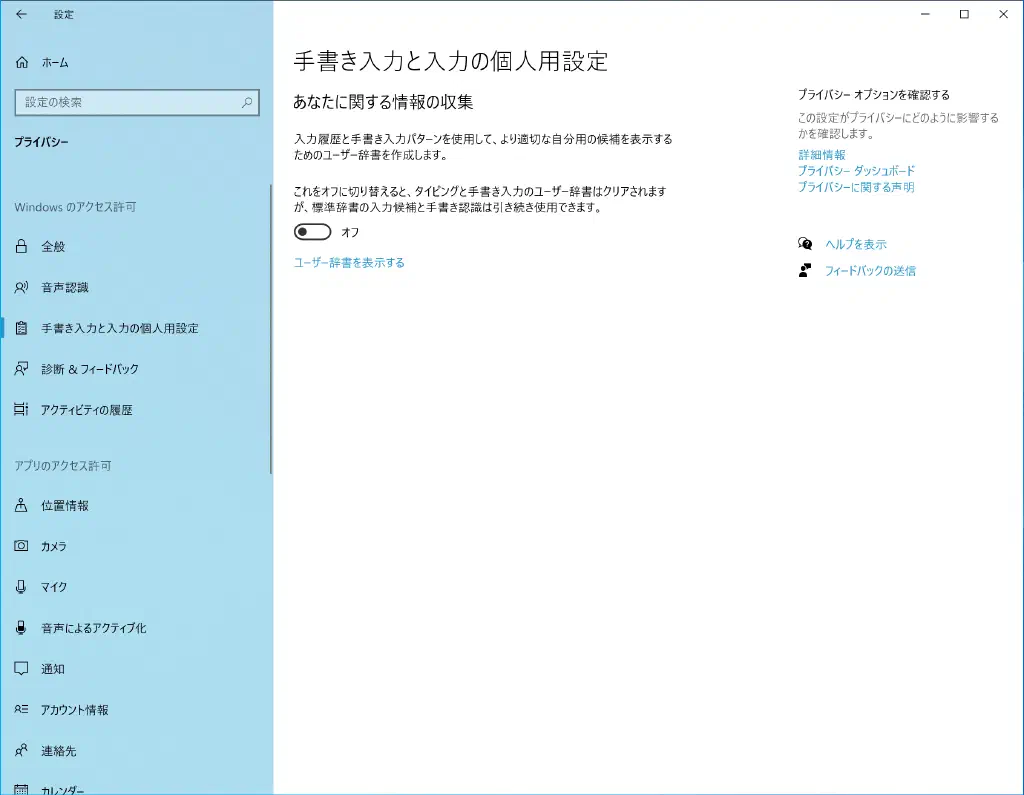This screenshot has width=1024, height=795.
Task: Select アカウント情報 in the sidebar
Action: click(74, 710)
